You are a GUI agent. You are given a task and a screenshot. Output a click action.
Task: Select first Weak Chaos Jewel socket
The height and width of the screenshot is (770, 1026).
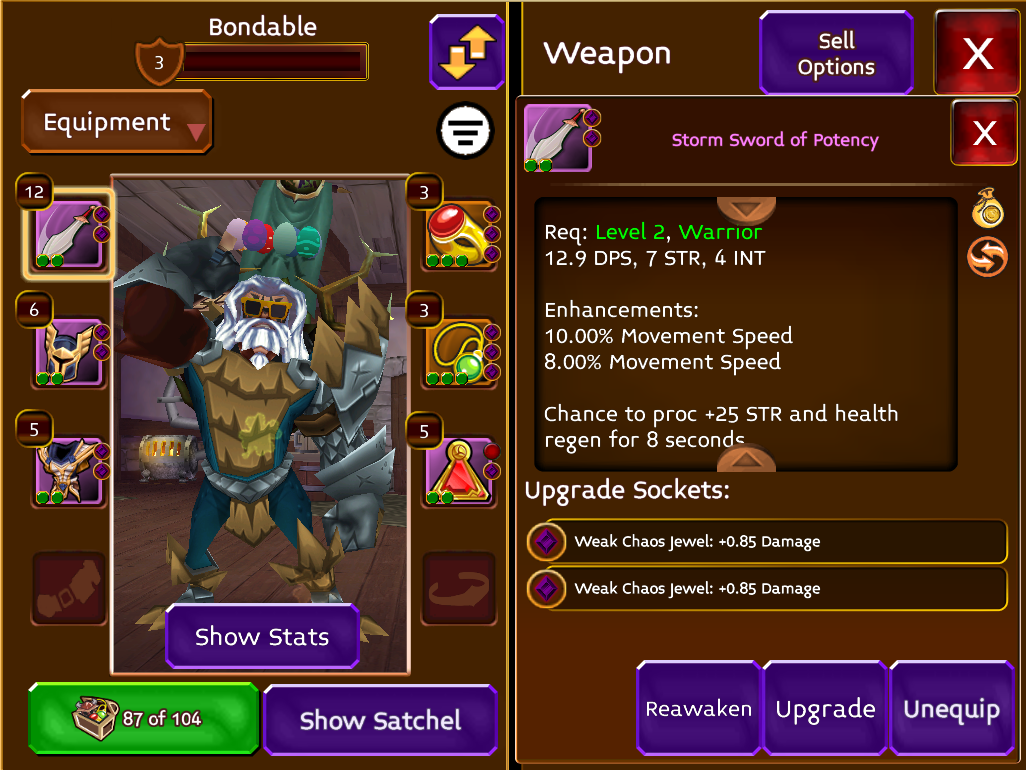[767, 542]
